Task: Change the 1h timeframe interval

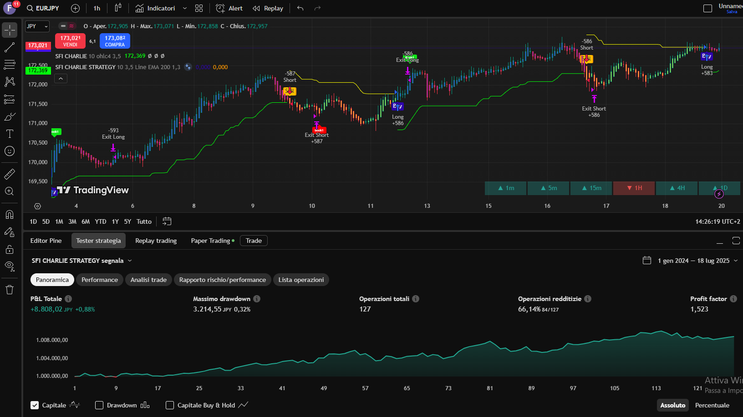Action: point(97,9)
